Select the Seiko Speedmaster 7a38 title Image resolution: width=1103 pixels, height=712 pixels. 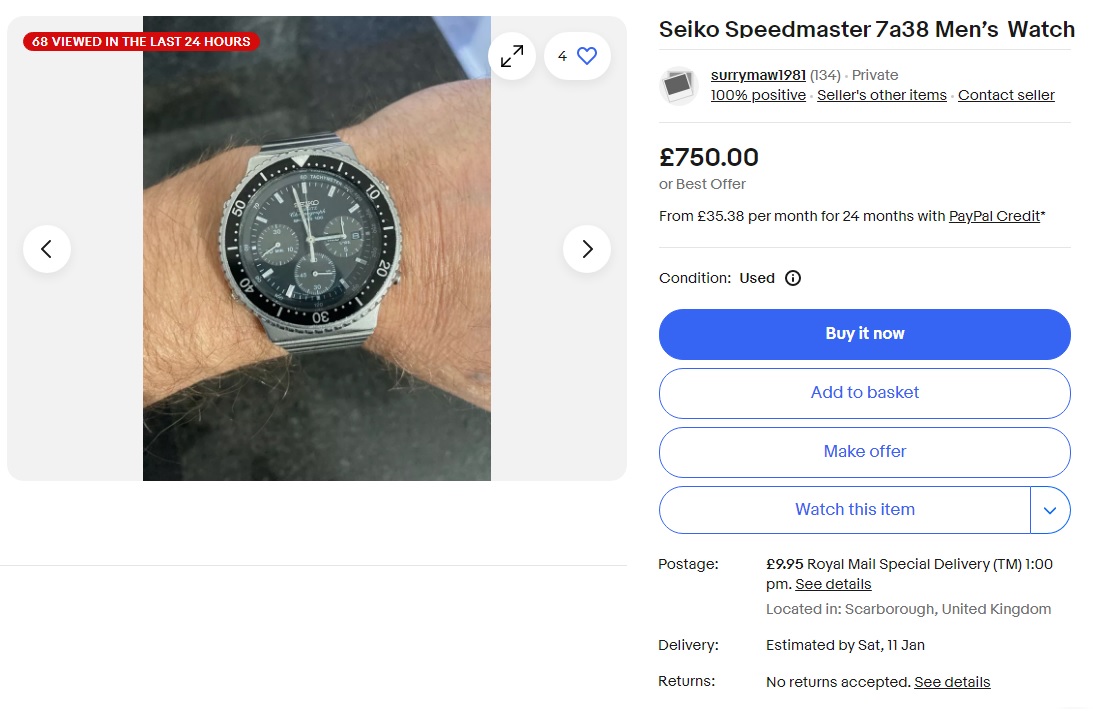pos(866,29)
